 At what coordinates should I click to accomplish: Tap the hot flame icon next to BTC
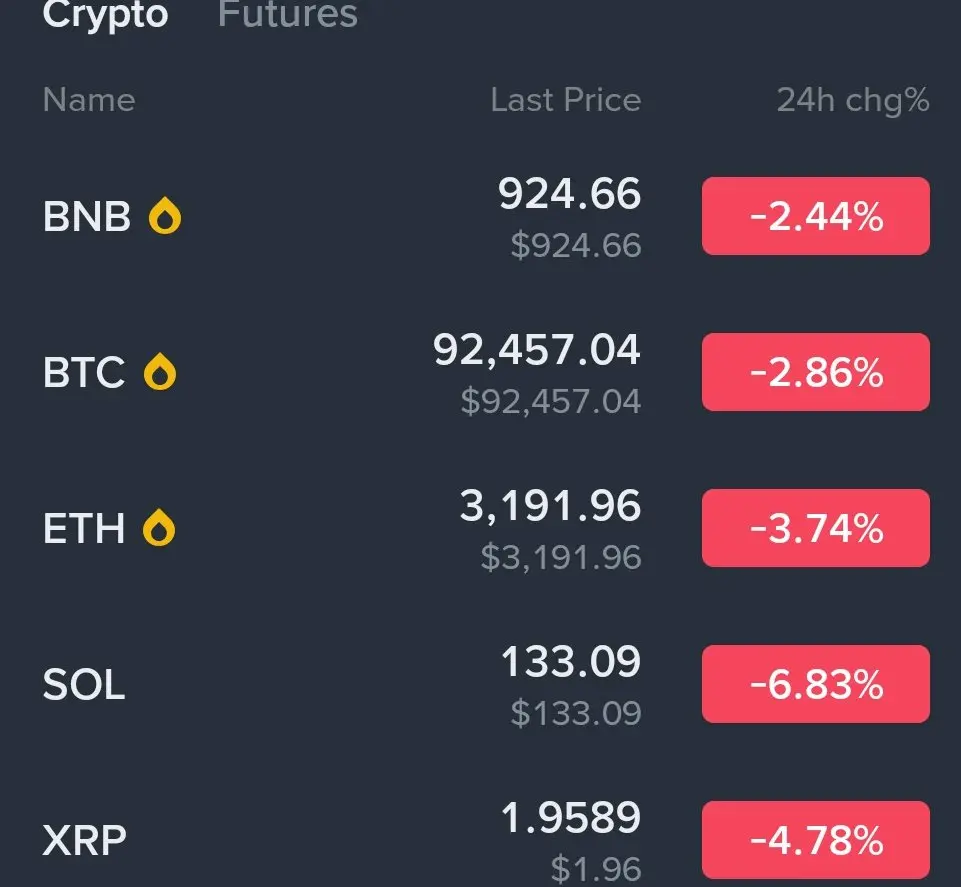pos(160,372)
